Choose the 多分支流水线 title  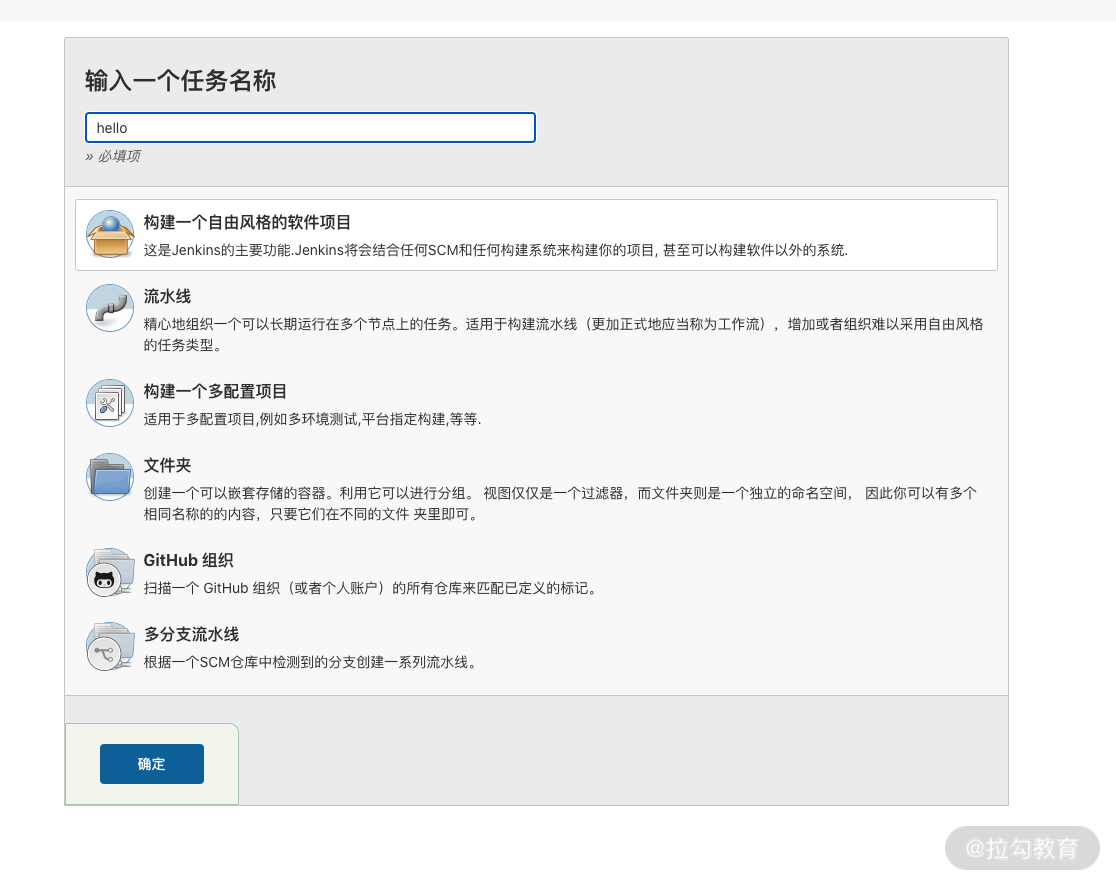click(x=191, y=634)
